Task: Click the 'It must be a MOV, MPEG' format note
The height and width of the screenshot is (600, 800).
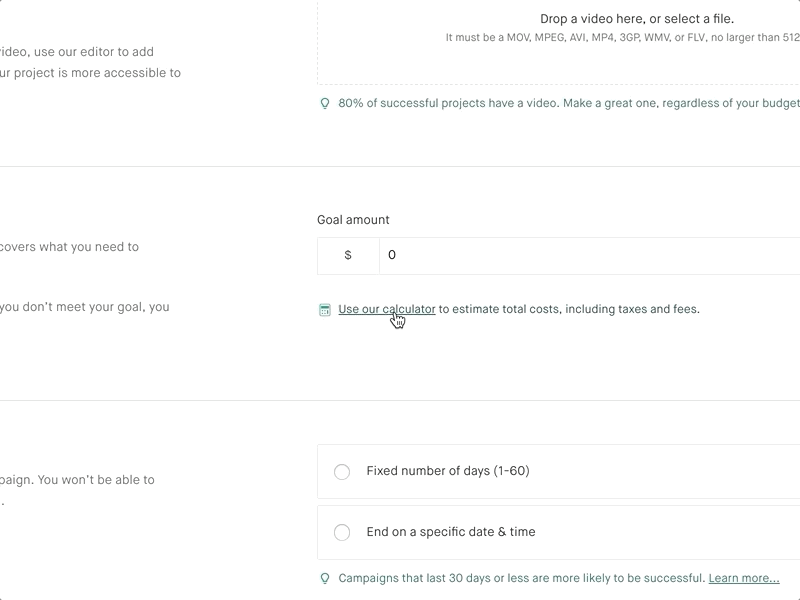Action: 622,37
